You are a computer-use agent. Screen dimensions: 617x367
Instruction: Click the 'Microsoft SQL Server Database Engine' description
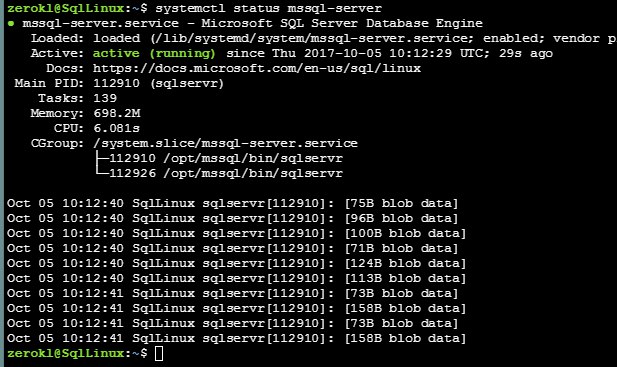tap(342, 23)
